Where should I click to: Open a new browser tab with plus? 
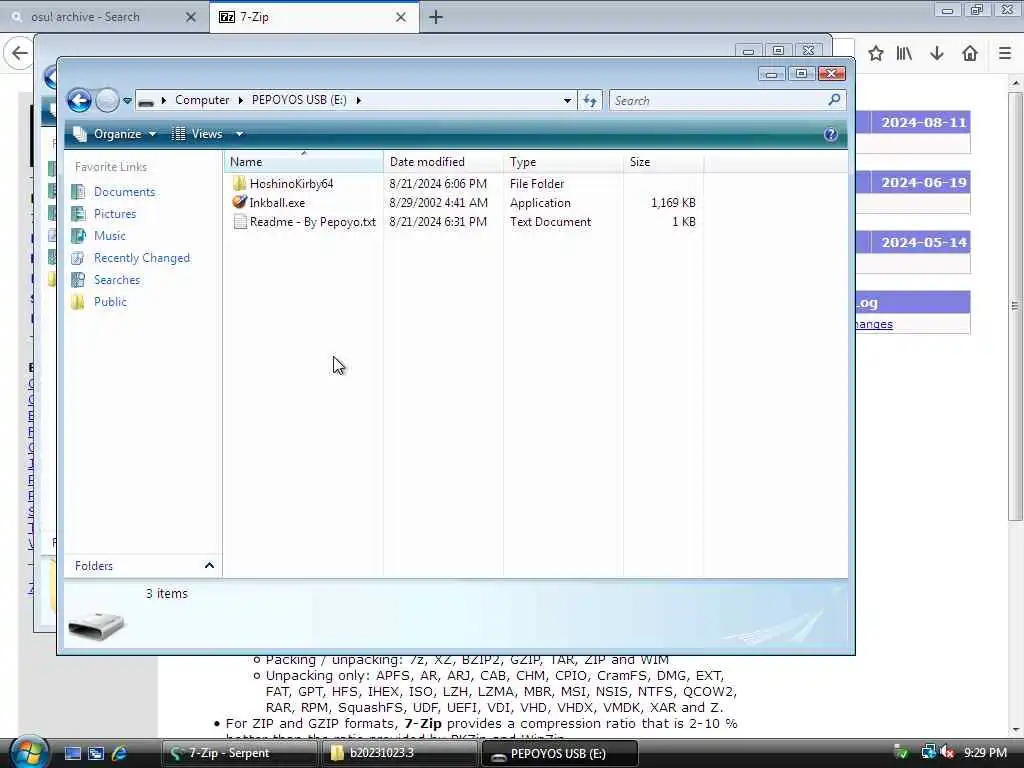click(436, 17)
